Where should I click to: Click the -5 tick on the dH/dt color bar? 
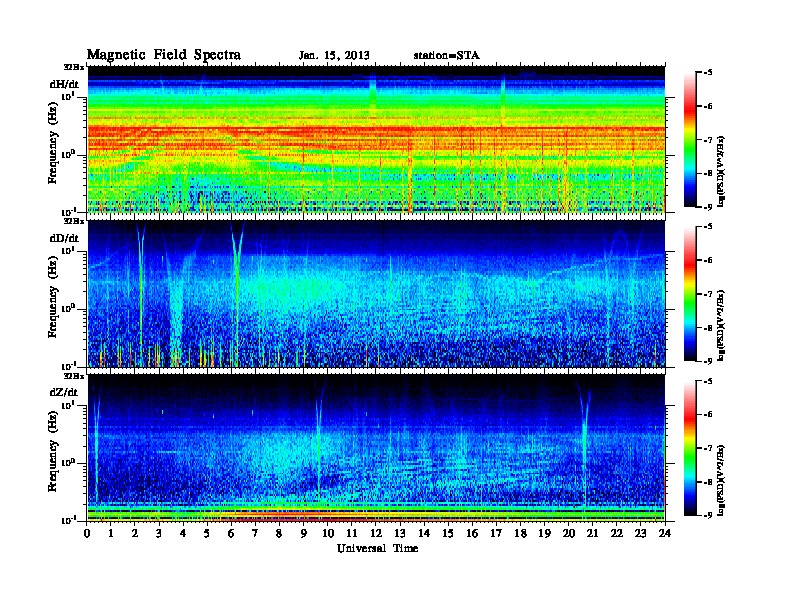click(708, 73)
